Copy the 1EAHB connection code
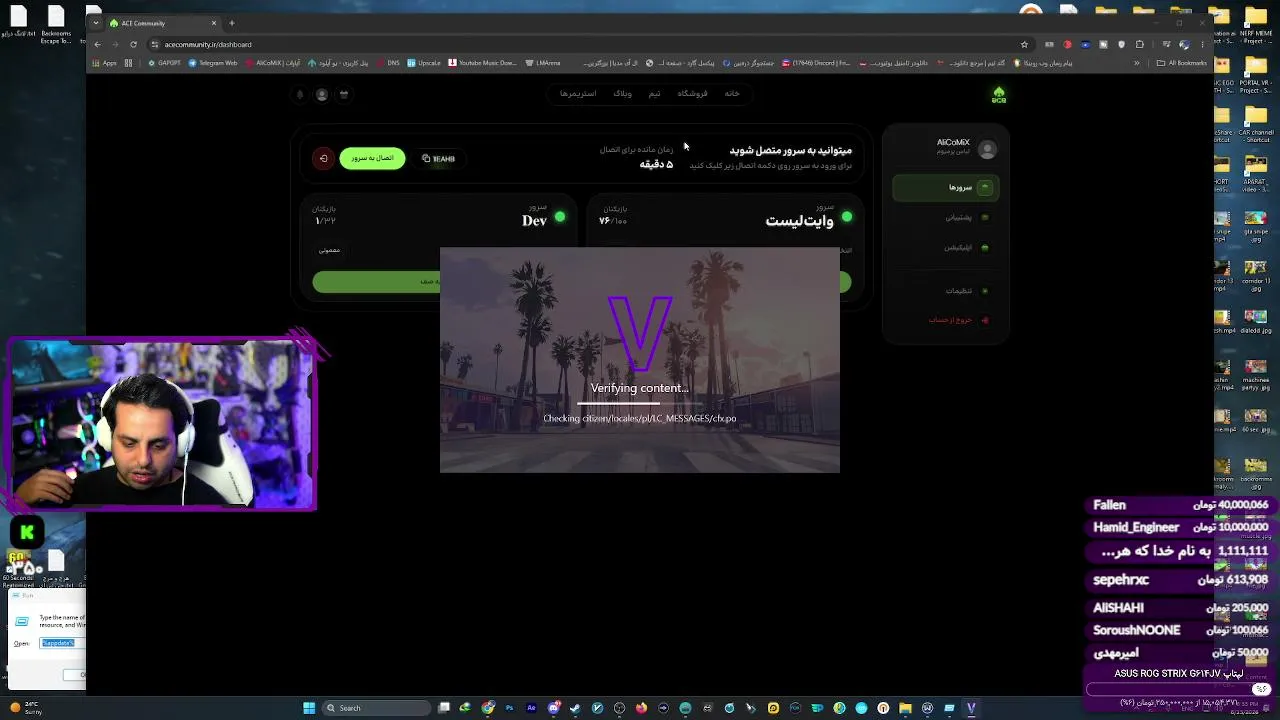Viewport: 1280px width, 720px height. tap(439, 158)
